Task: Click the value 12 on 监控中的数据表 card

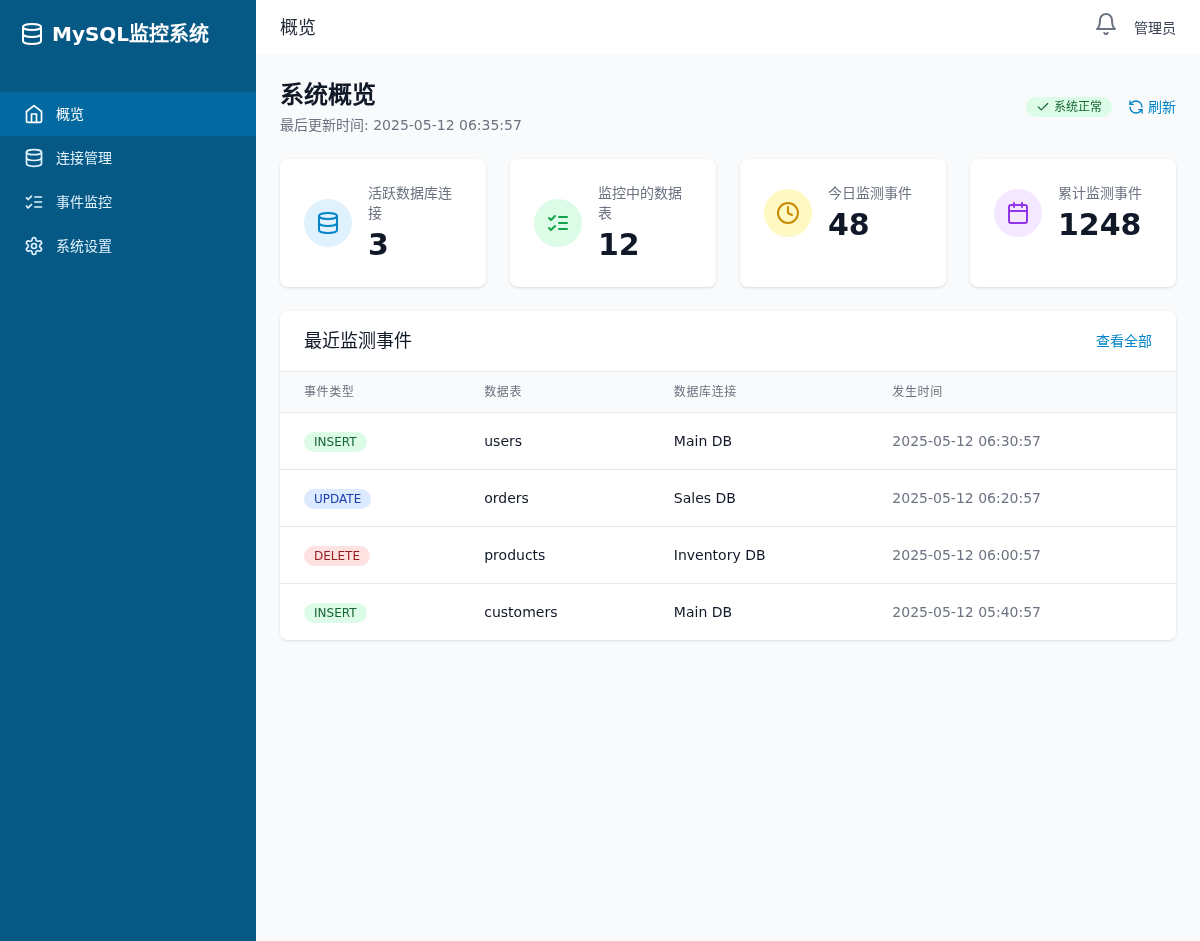Action: click(x=619, y=245)
